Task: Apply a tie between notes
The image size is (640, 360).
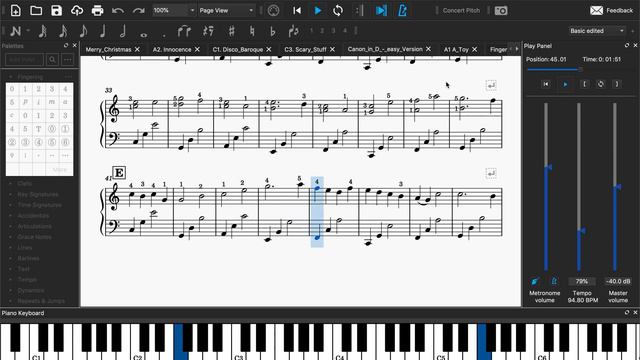Action: pos(184,31)
